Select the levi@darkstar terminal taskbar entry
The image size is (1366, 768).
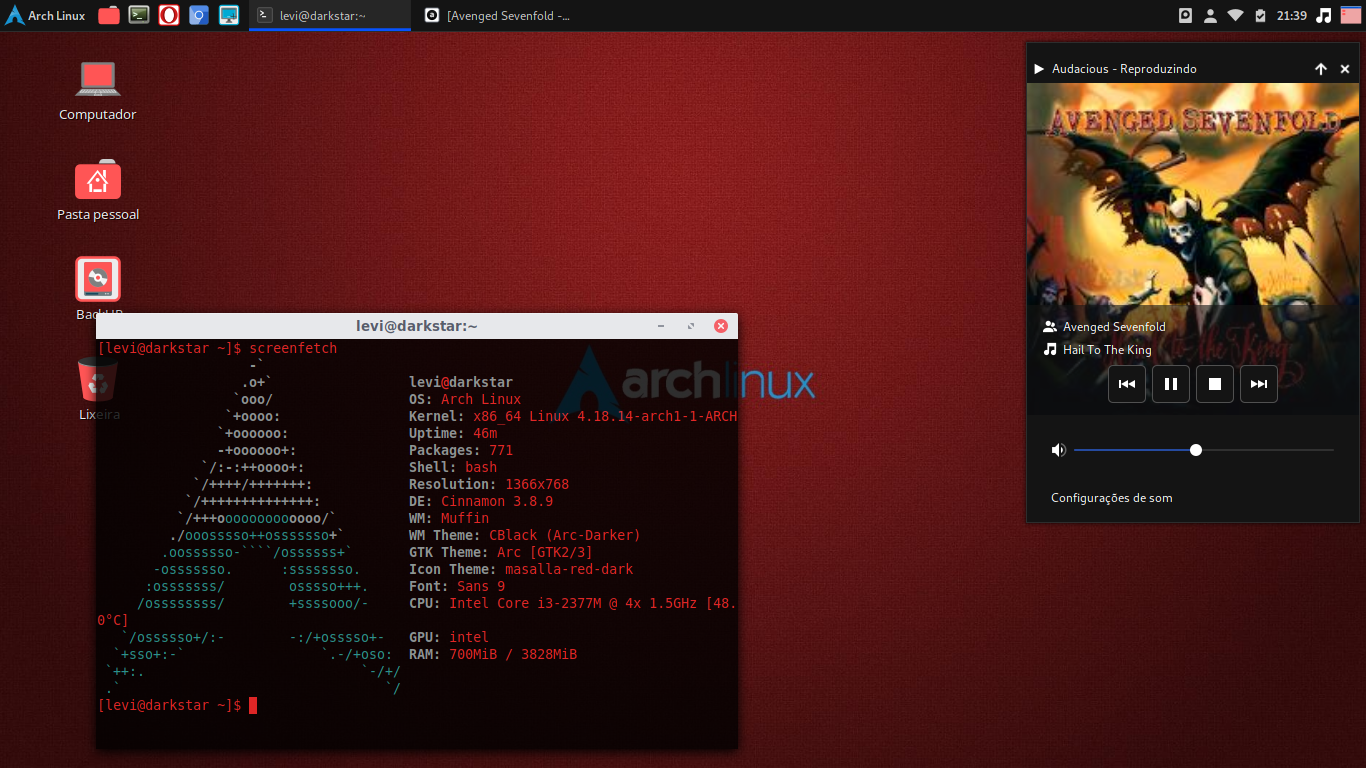click(330, 15)
